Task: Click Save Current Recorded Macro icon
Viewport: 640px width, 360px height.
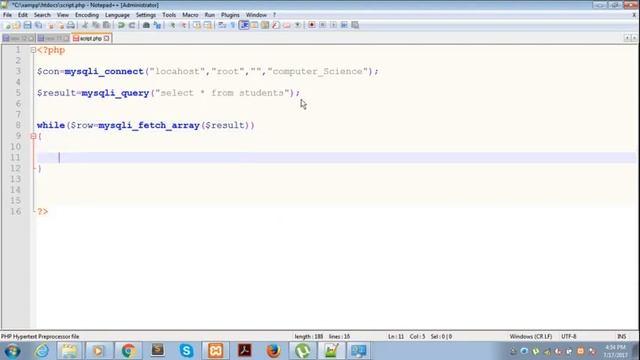Action: tap(355, 25)
